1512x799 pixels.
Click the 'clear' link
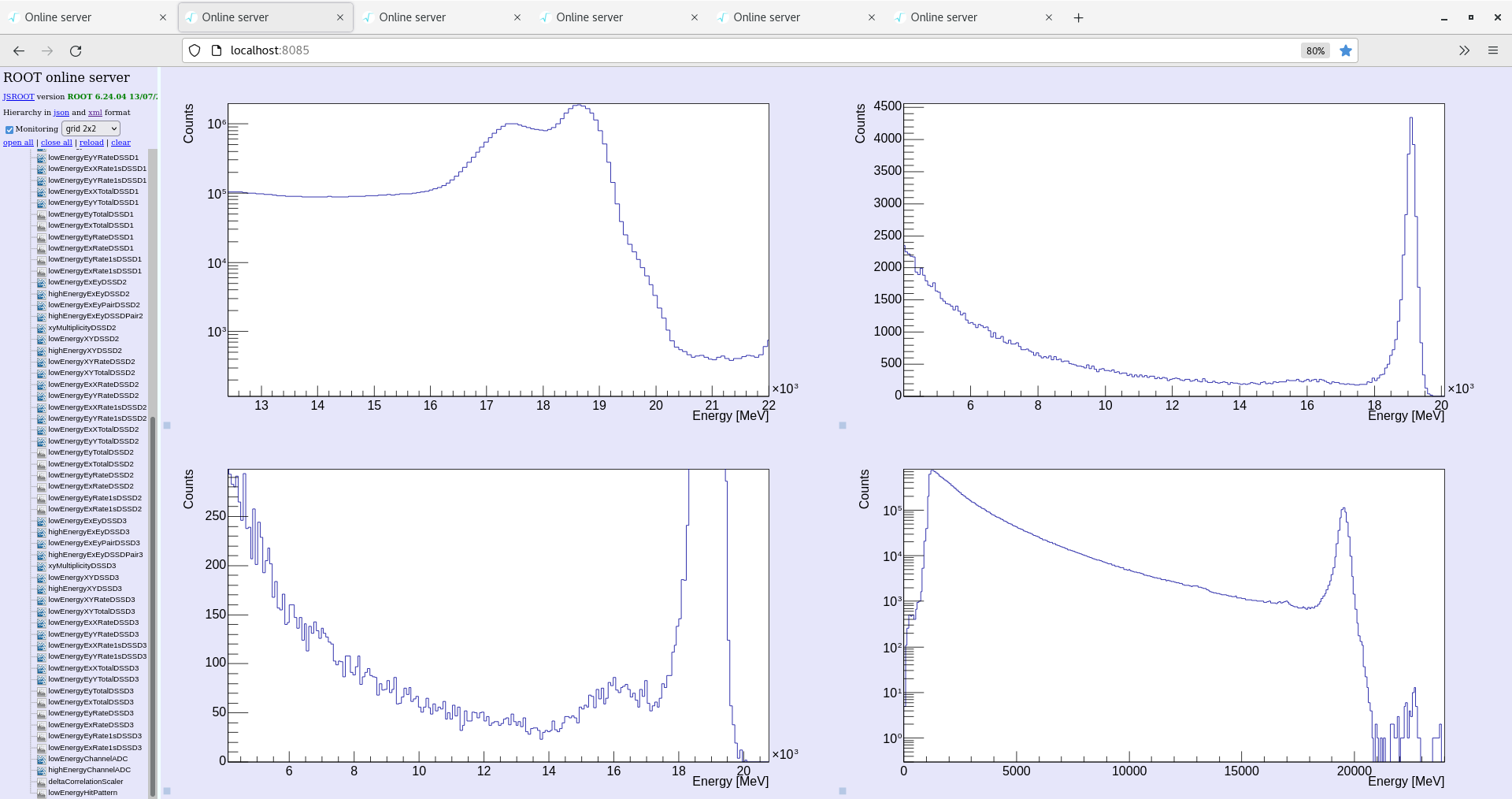click(120, 143)
